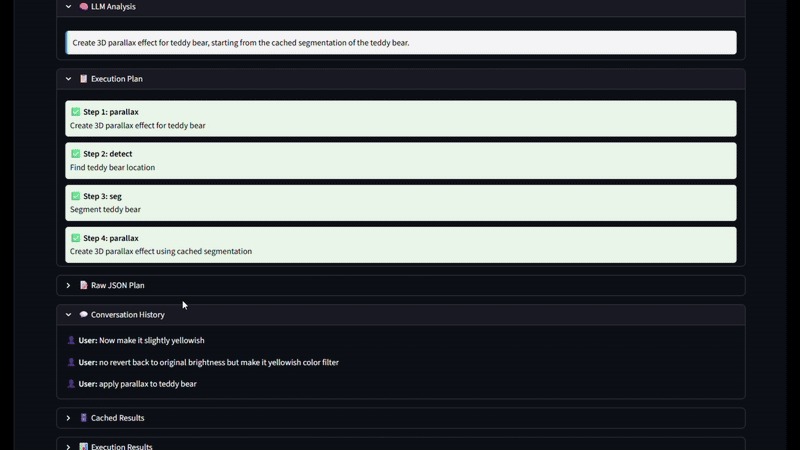
Task: Click the speech bubble icon beside Conversation History
Action: [84, 314]
